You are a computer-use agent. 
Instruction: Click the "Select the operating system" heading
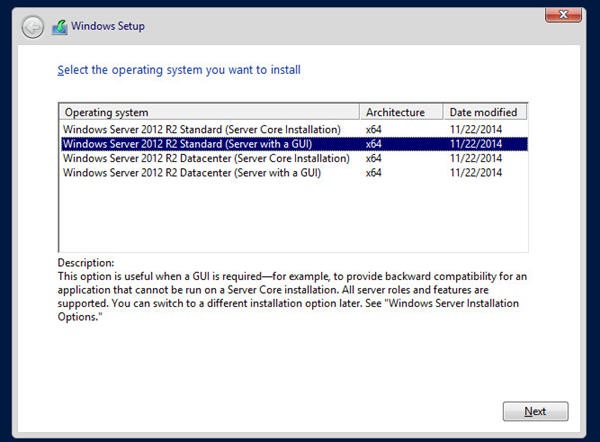point(179,70)
